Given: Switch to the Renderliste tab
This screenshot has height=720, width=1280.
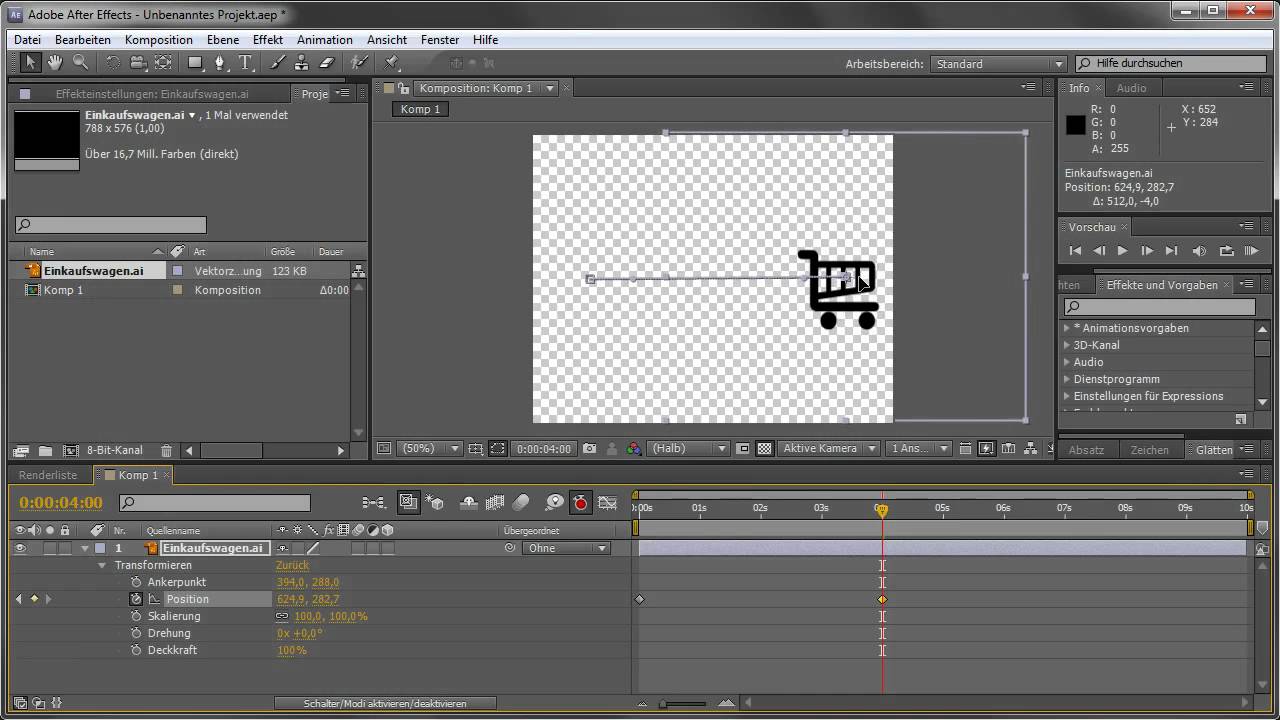Looking at the screenshot, I should tap(48, 475).
